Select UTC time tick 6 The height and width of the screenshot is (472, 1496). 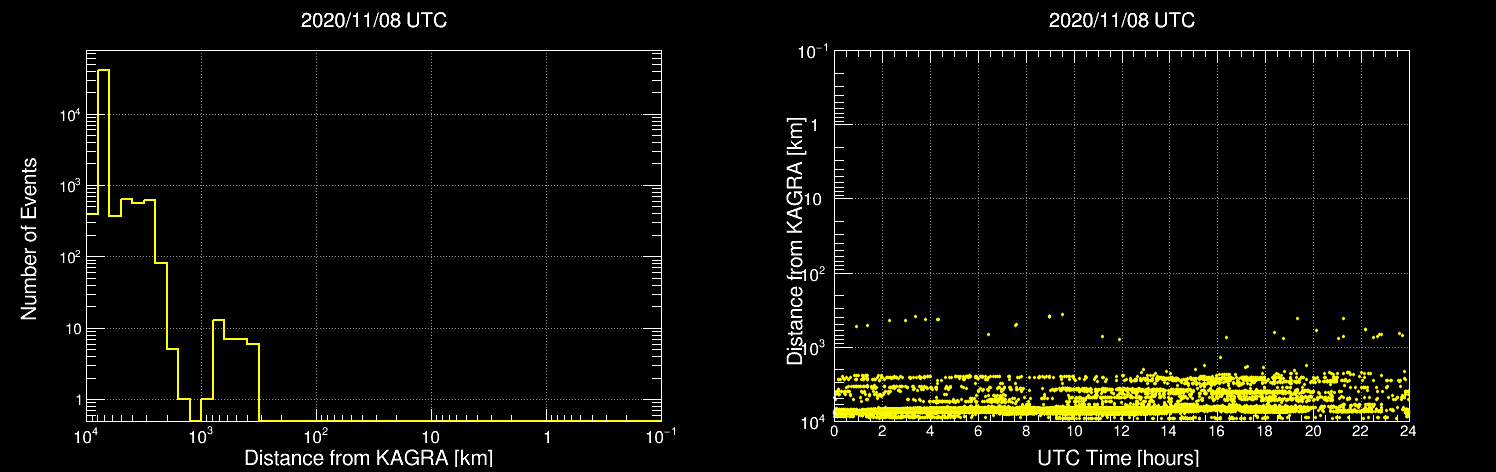point(978,432)
